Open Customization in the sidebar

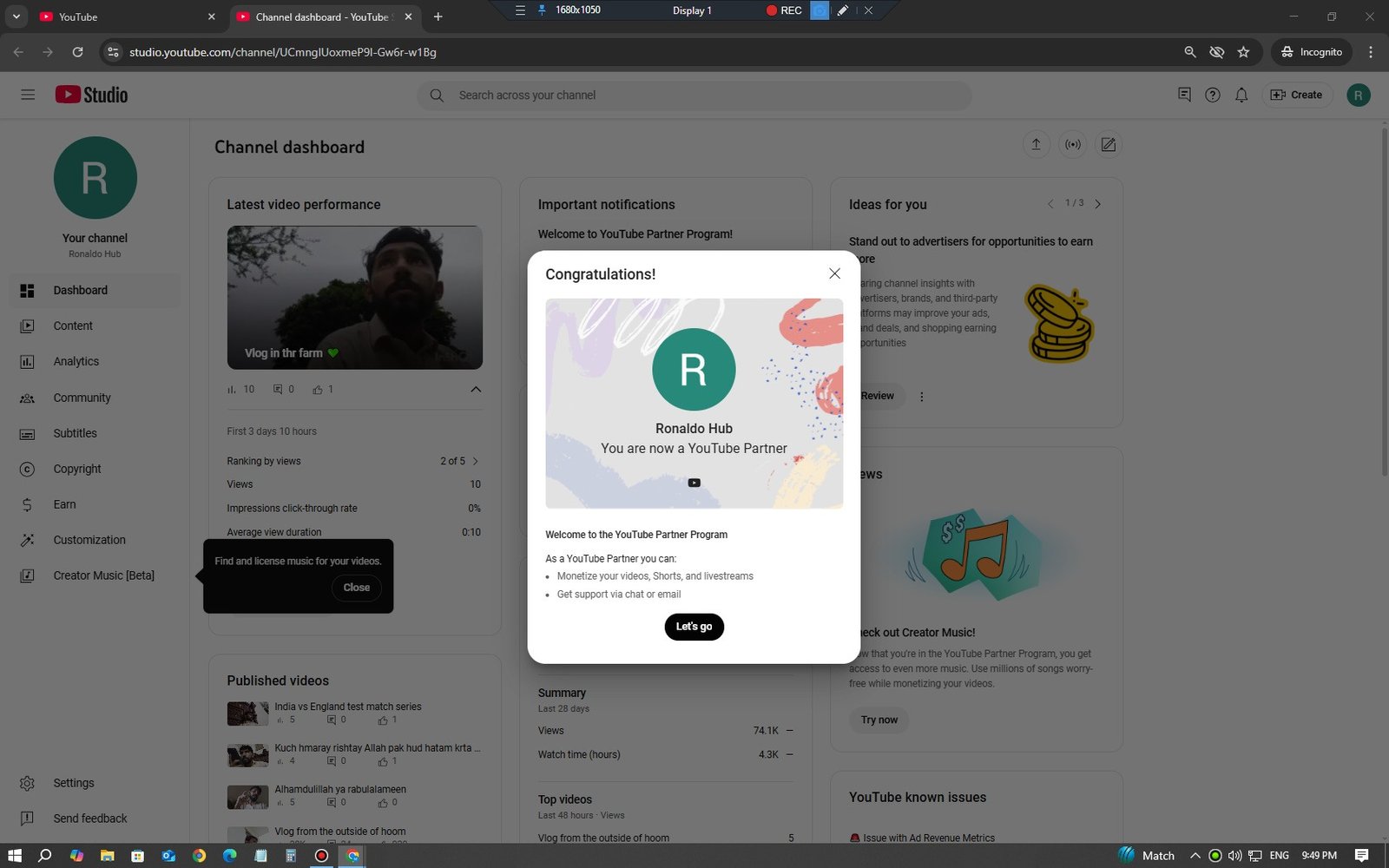95,540
